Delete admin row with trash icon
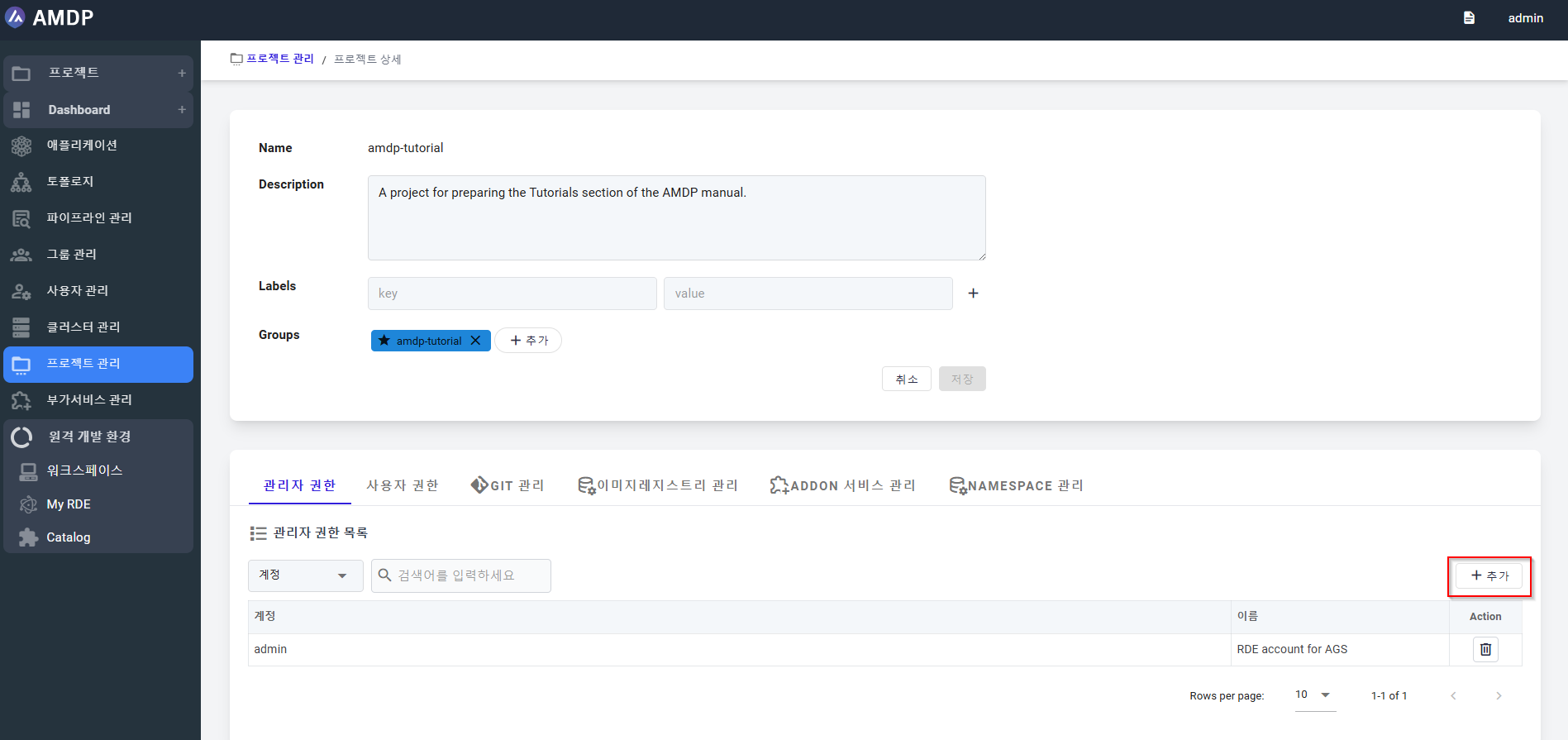Viewport: 1568px width, 740px height. tap(1485, 650)
